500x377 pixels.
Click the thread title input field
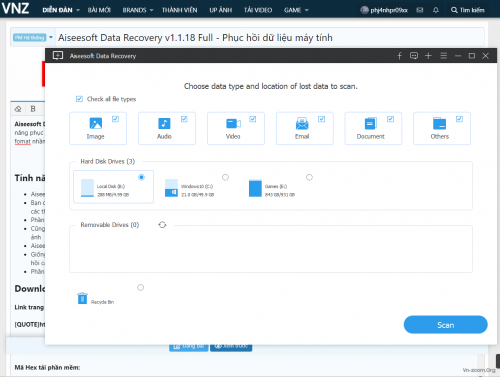click(269, 37)
